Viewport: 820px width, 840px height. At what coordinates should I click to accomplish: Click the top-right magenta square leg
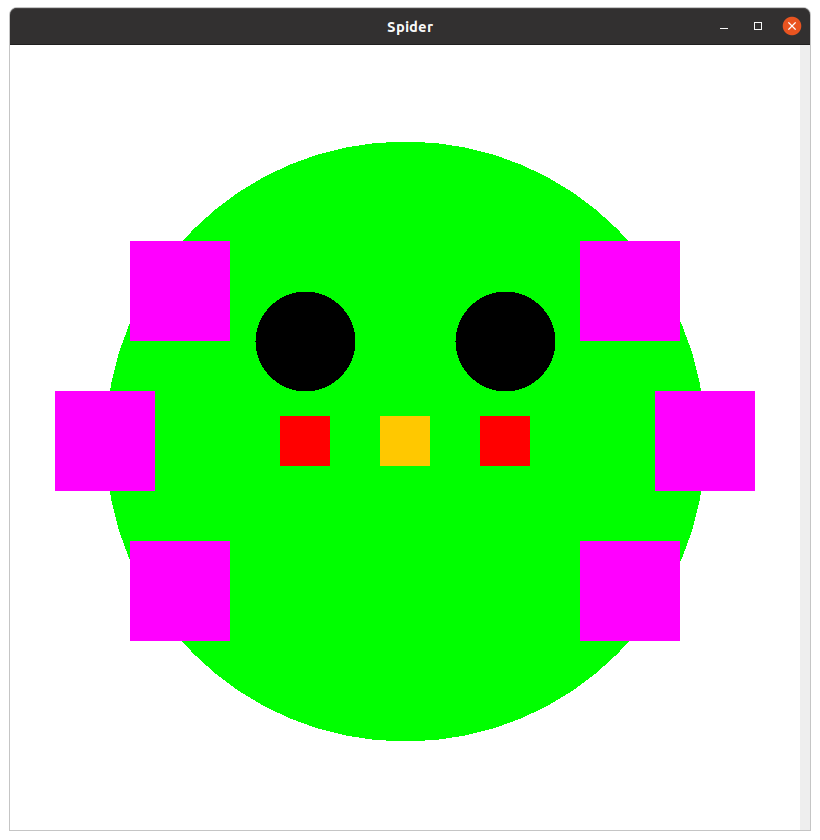[x=630, y=291]
